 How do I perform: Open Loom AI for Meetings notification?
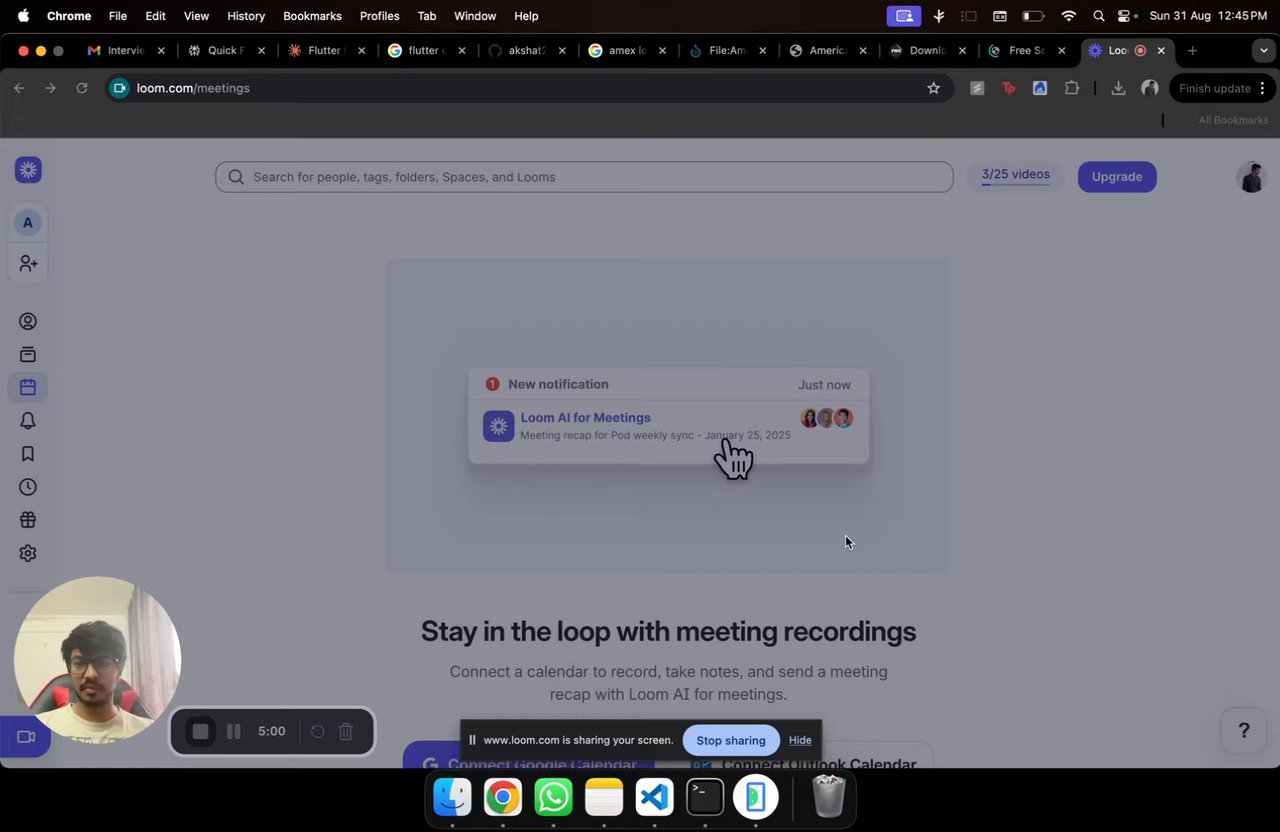coord(668,426)
